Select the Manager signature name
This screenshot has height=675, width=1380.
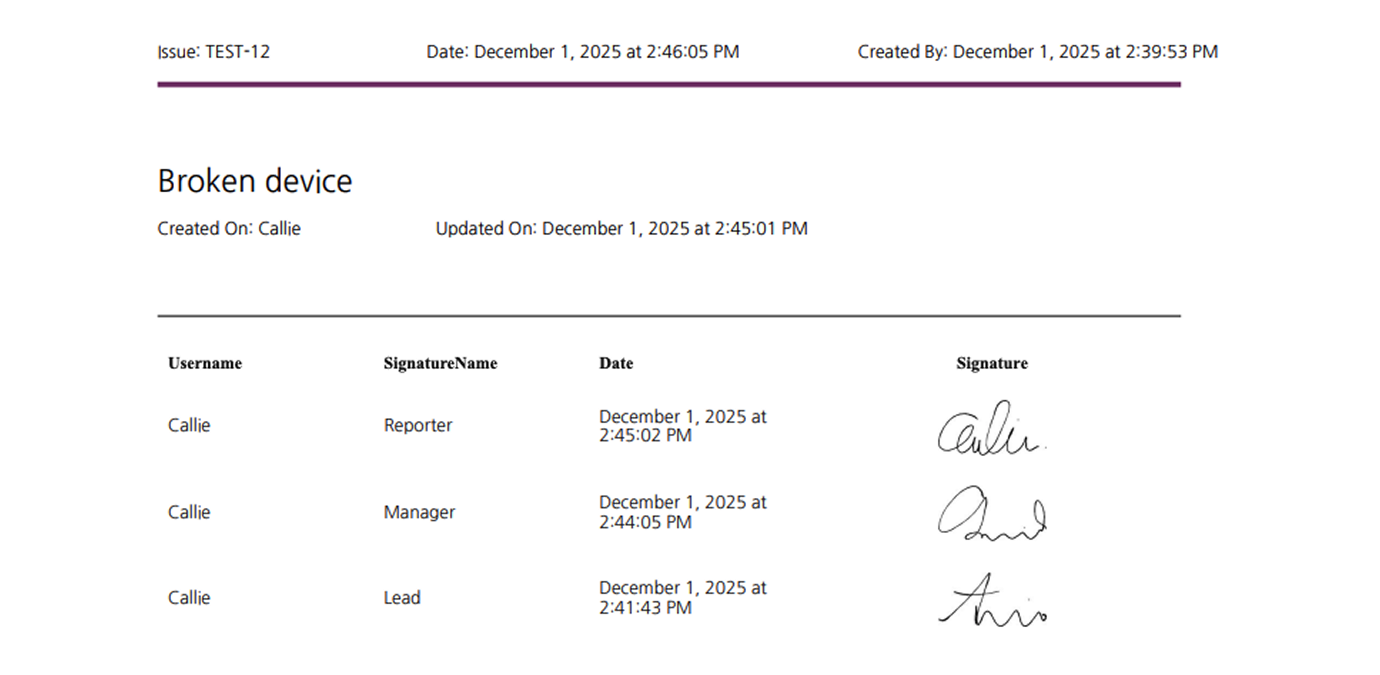[419, 512]
